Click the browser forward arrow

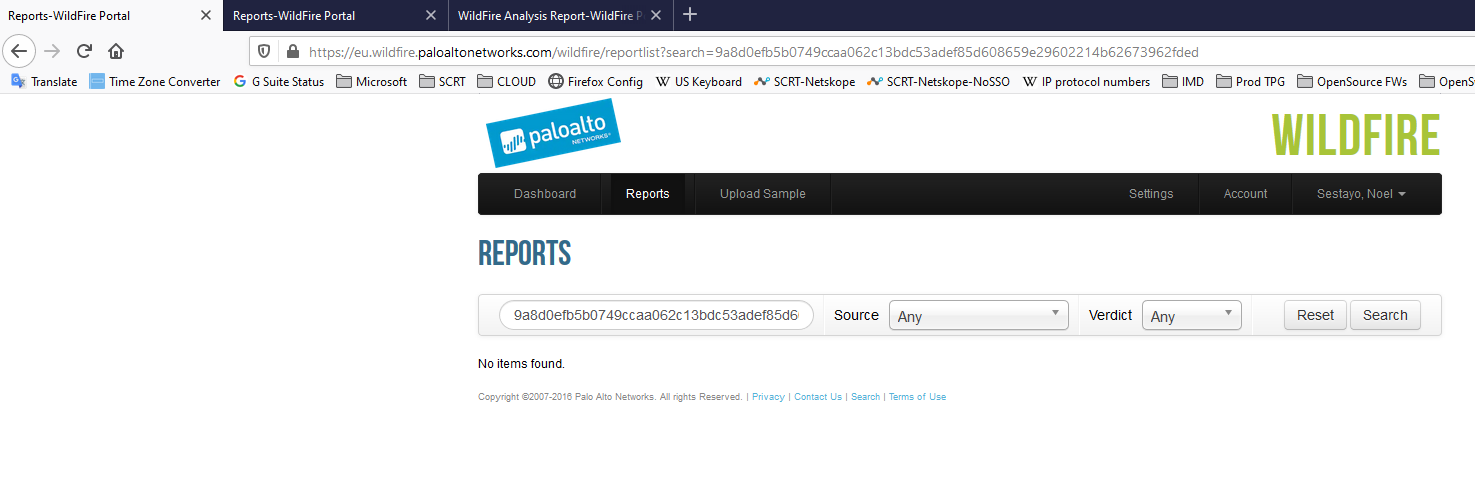[x=52, y=51]
